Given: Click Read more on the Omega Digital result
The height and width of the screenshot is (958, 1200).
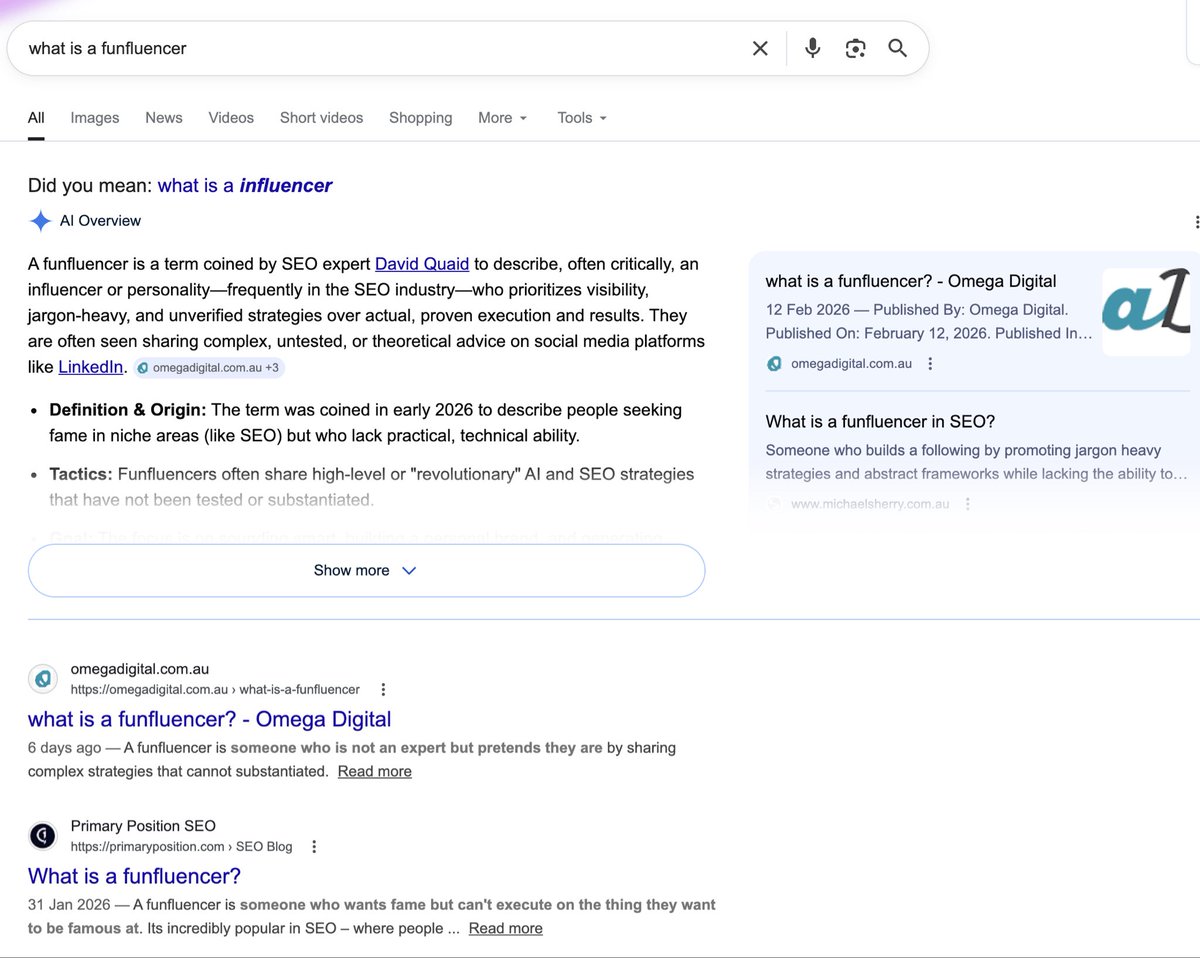Looking at the screenshot, I should click(375, 771).
